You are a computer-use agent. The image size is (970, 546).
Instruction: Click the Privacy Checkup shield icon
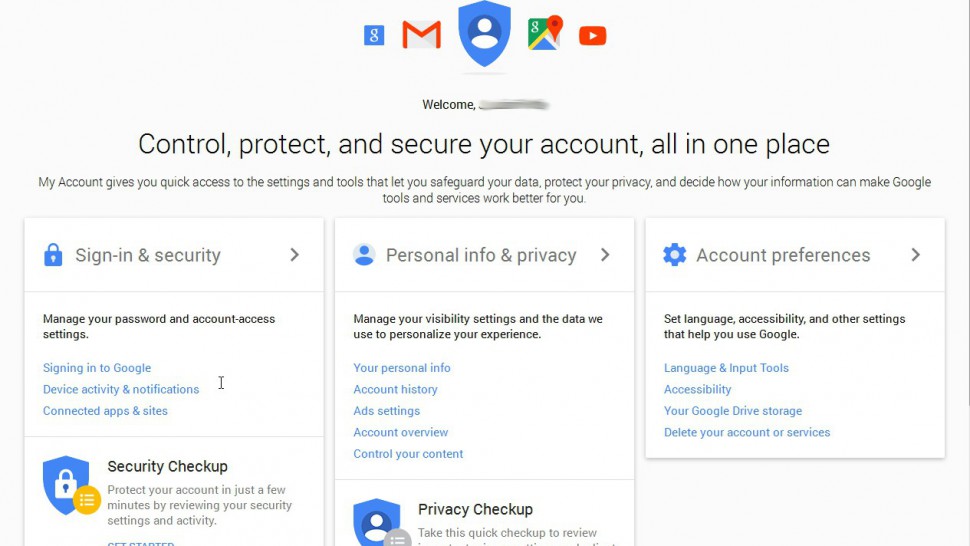[x=380, y=523]
